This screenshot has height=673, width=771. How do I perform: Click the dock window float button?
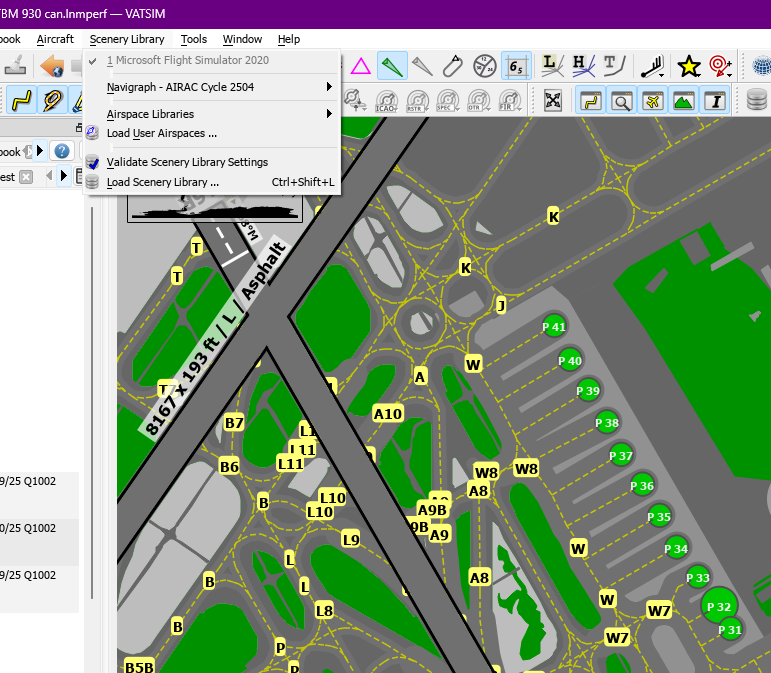tap(79, 128)
